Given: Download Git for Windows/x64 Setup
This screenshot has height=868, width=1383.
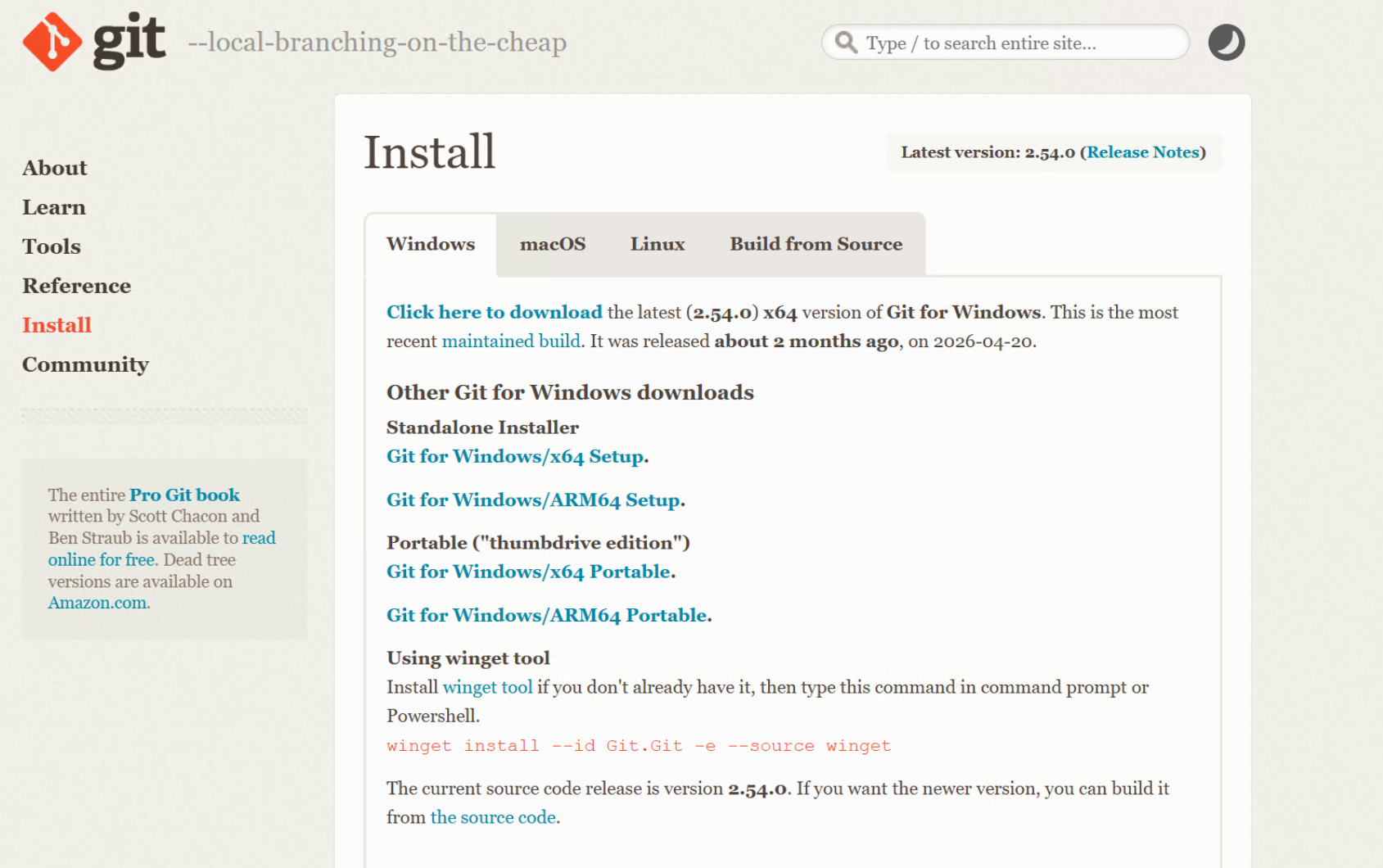Looking at the screenshot, I should pos(515,456).
